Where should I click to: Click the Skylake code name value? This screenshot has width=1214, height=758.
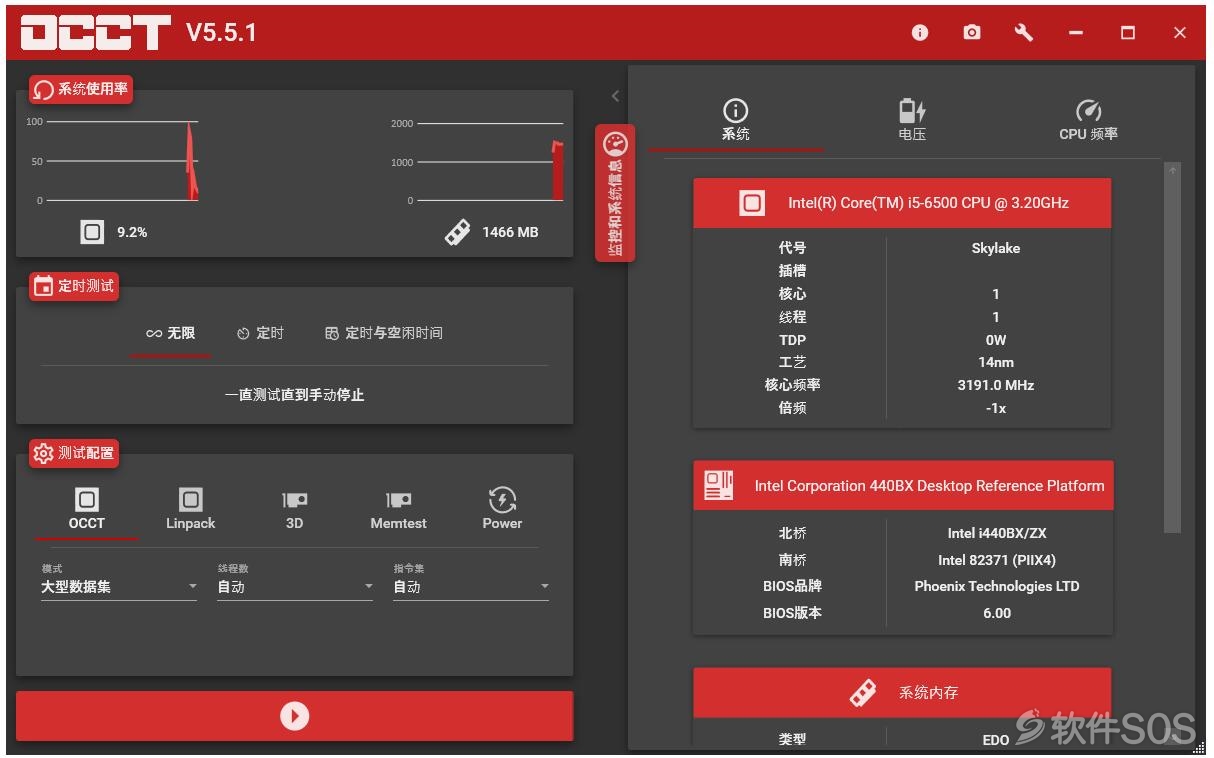(x=996, y=248)
